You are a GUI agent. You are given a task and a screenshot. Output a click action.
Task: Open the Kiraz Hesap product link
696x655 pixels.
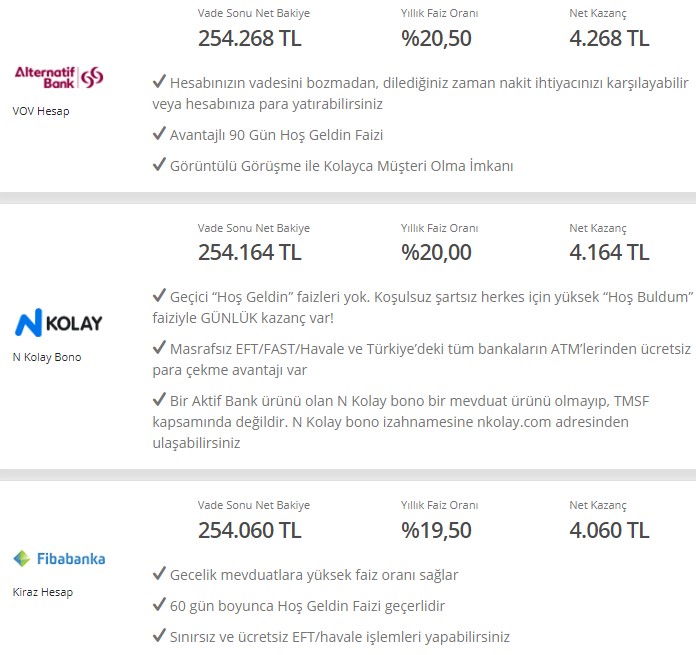tap(43, 592)
